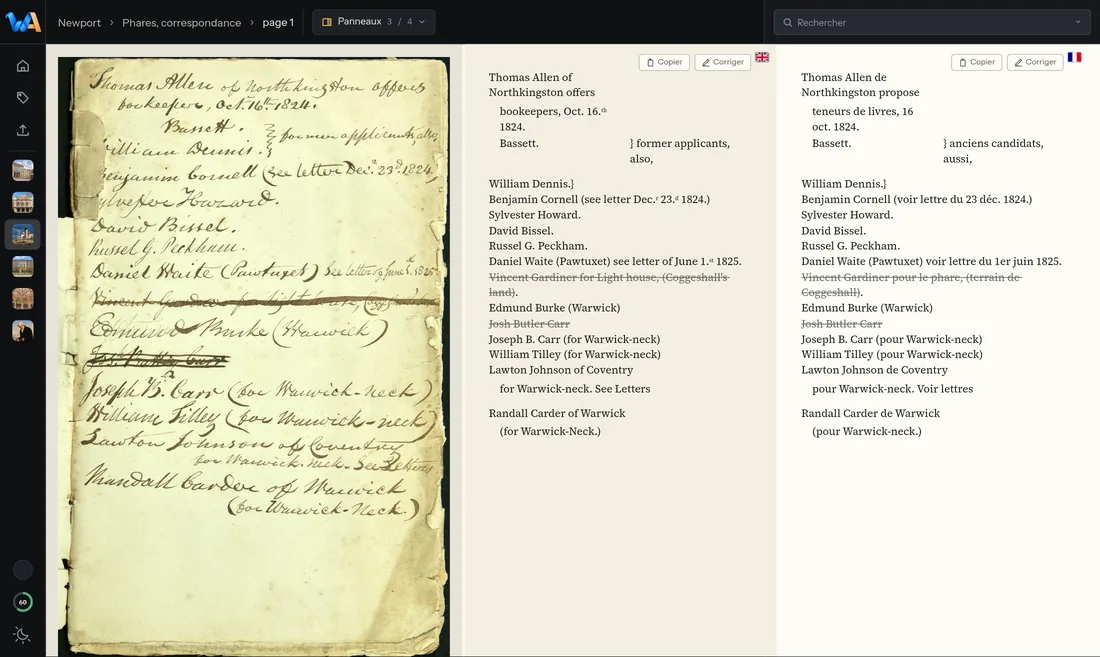The image size is (1100, 657).
Task: Click struck-through 'Josh Butler Carr' in English panel
Action: (x=529, y=324)
